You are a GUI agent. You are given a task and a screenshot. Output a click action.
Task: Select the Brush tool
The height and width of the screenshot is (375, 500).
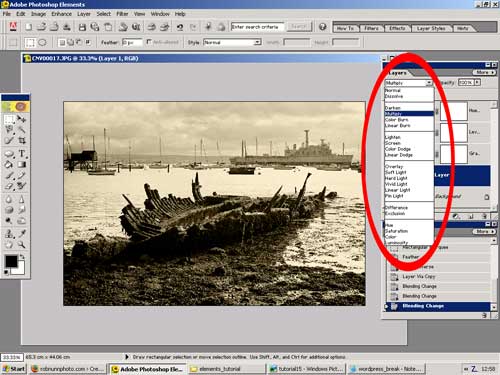9,175
